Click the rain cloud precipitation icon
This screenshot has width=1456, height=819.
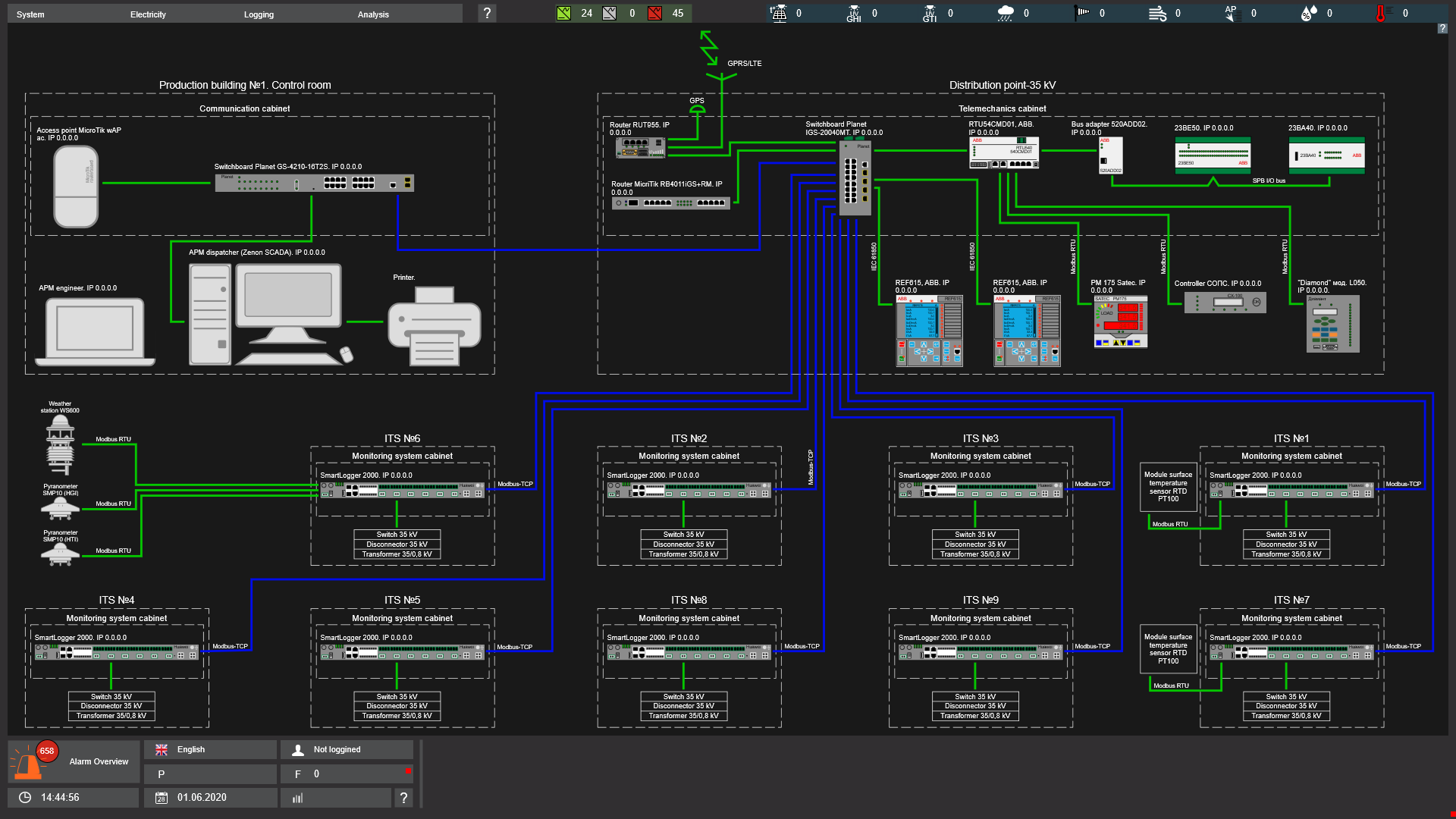click(x=1006, y=13)
